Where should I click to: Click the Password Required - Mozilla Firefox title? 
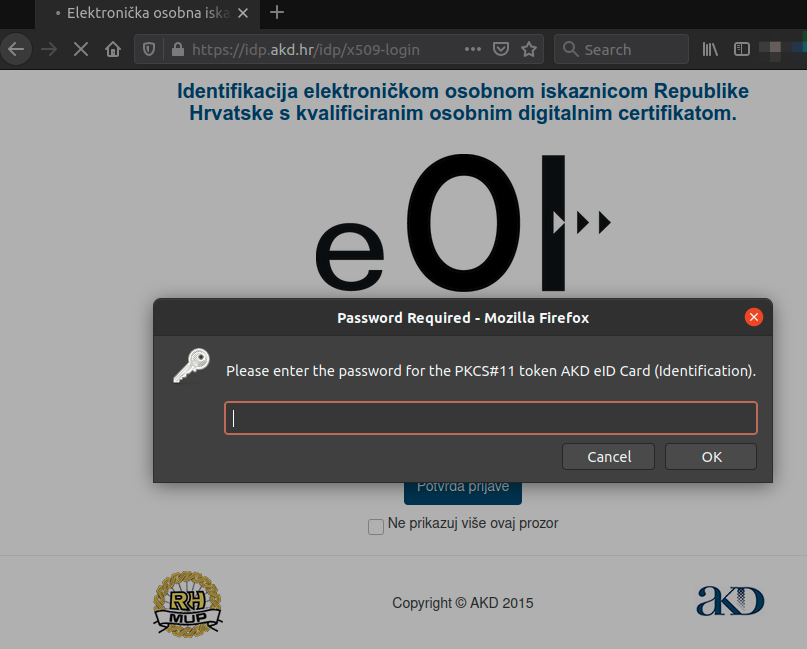[x=463, y=318]
